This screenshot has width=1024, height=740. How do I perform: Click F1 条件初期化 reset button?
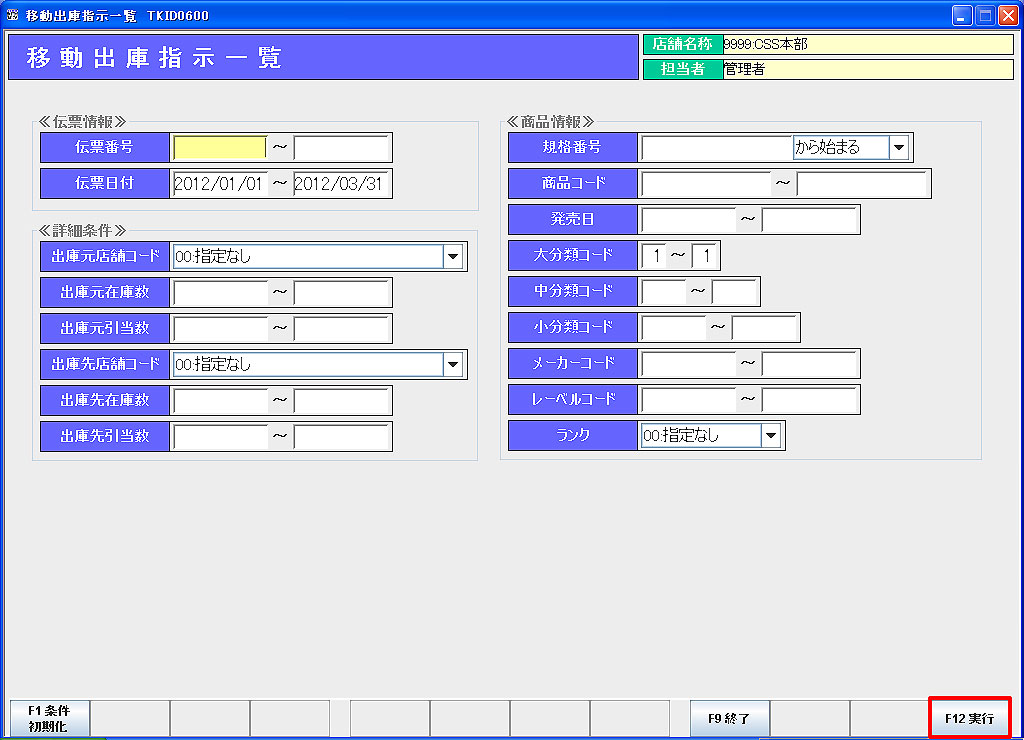48,718
